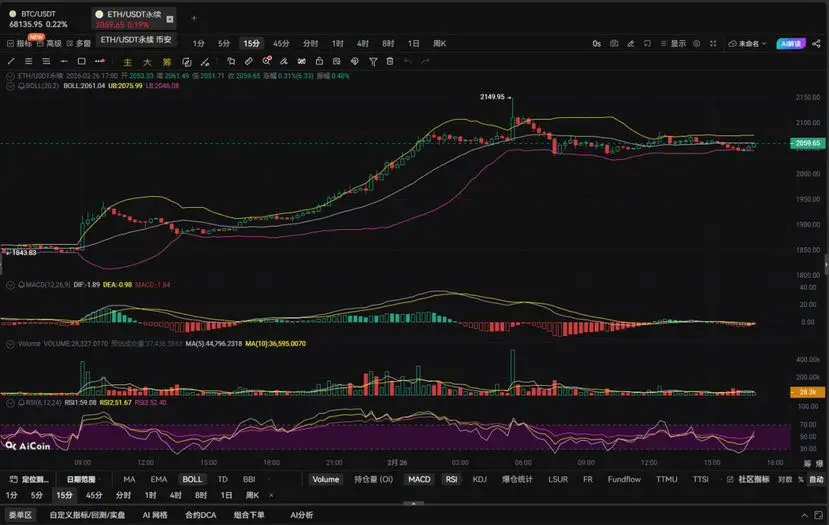Click the 高级 advanced button
Viewport: 829px width, 525px height.
point(50,43)
